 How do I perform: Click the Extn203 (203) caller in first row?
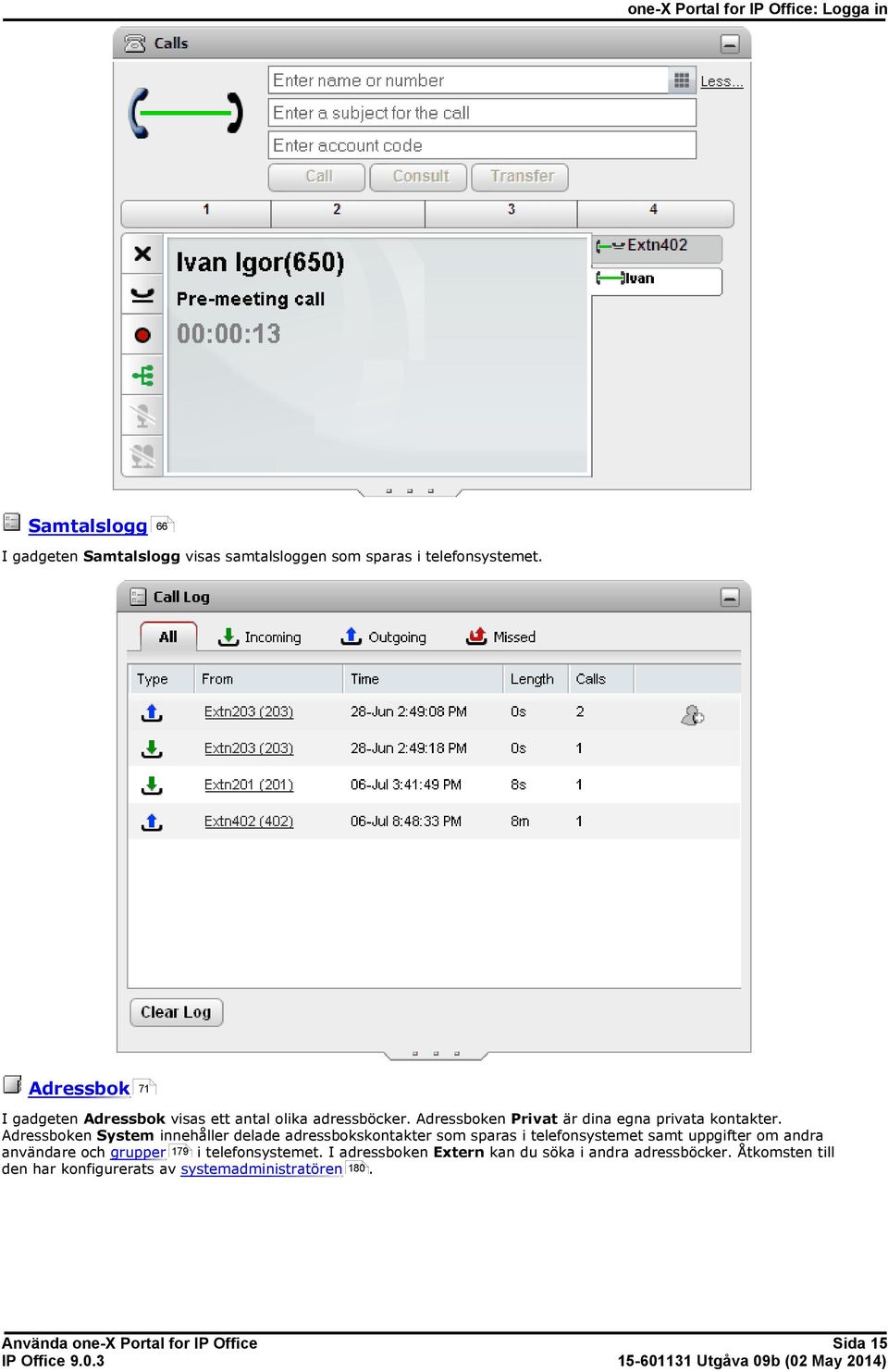(x=249, y=711)
